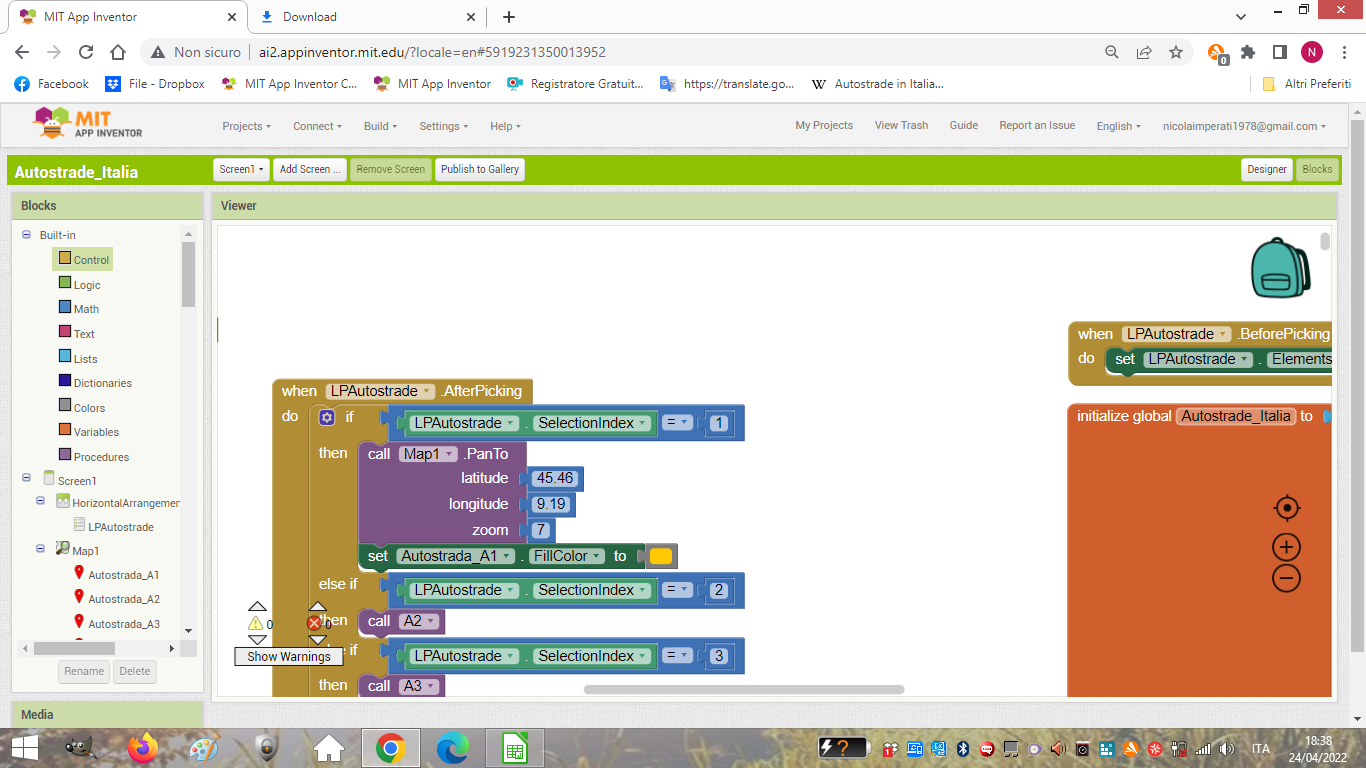
Task: Click the orange FillColor color block
Action: point(661,556)
